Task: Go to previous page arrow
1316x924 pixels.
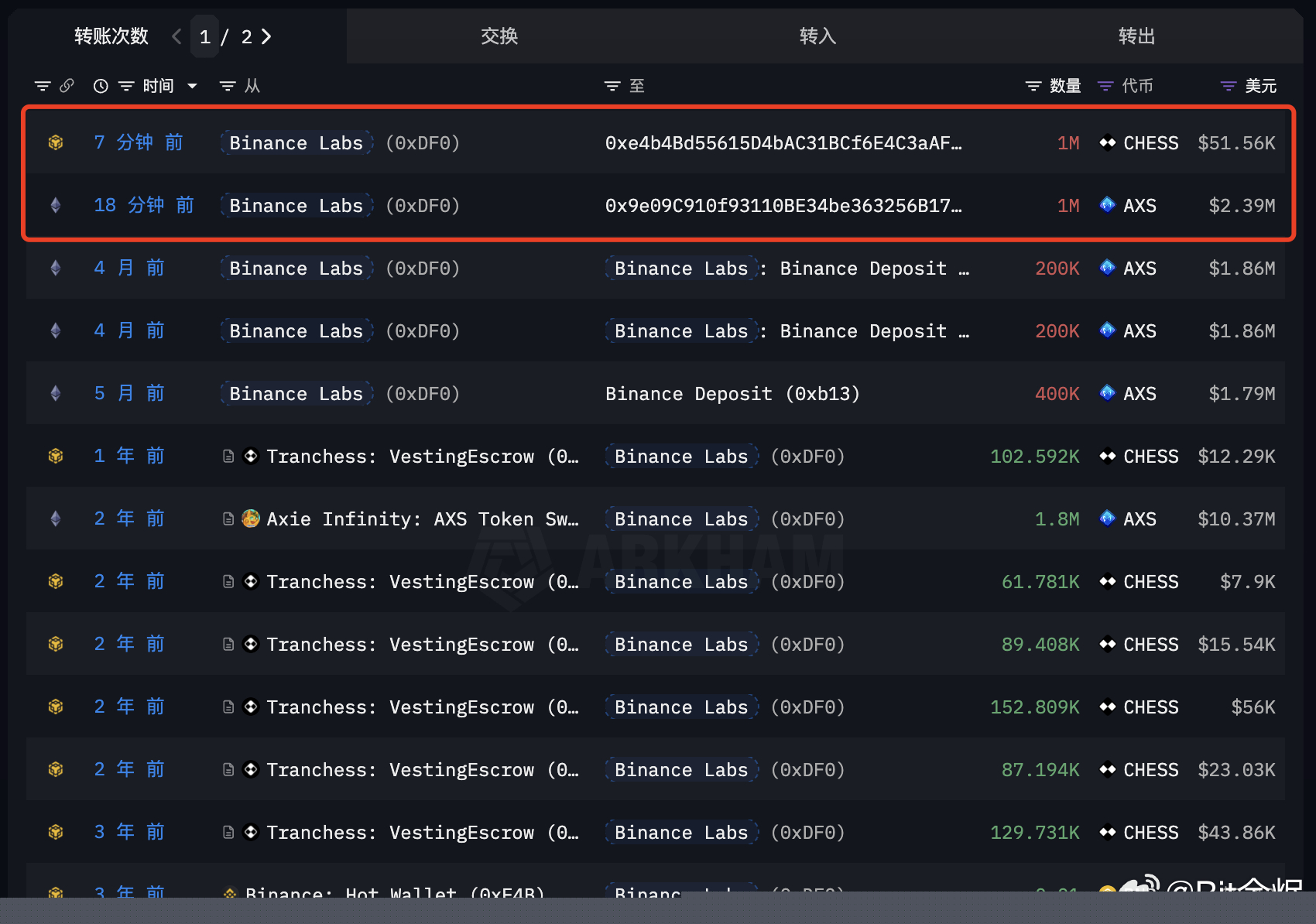Action: [x=176, y=36]
